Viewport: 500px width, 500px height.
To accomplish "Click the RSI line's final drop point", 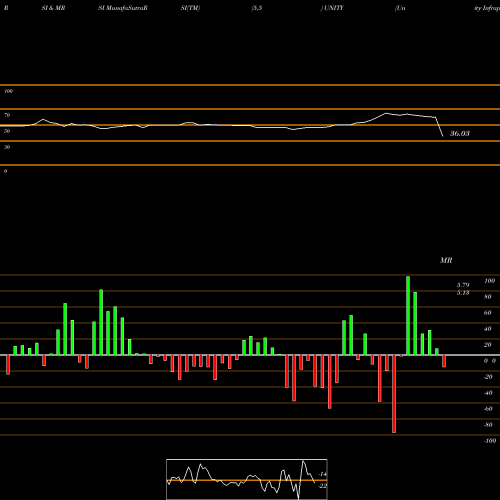I will (443, 136).
